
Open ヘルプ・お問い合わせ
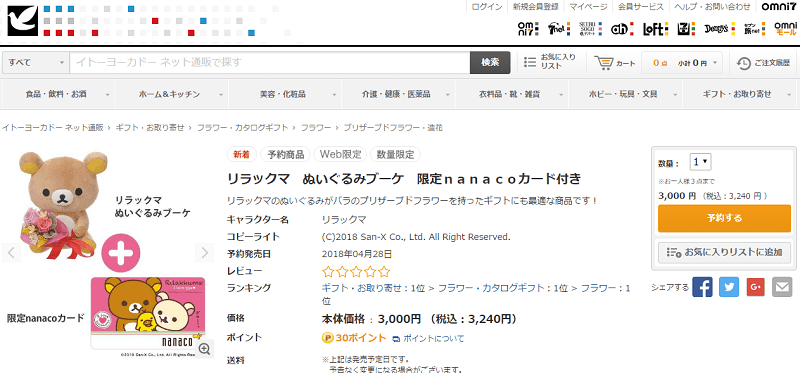tap(712, 7)
